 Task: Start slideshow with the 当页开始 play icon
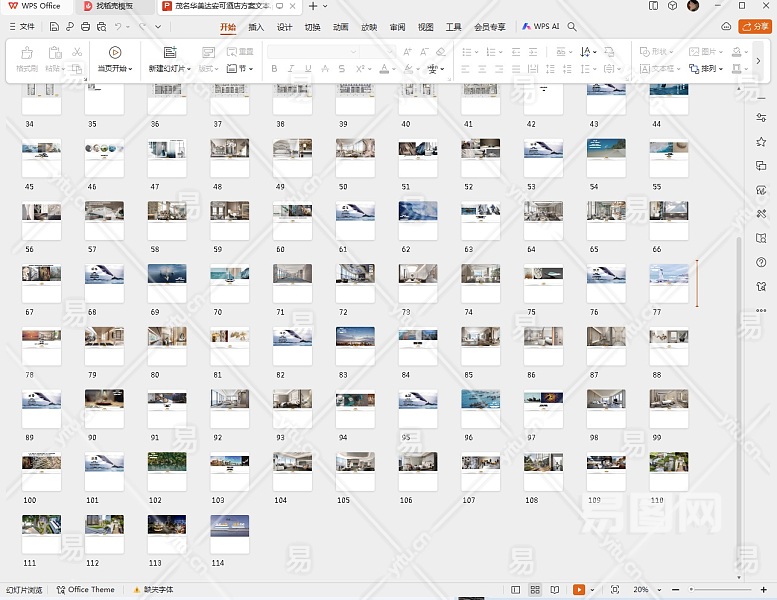(115, 52)
